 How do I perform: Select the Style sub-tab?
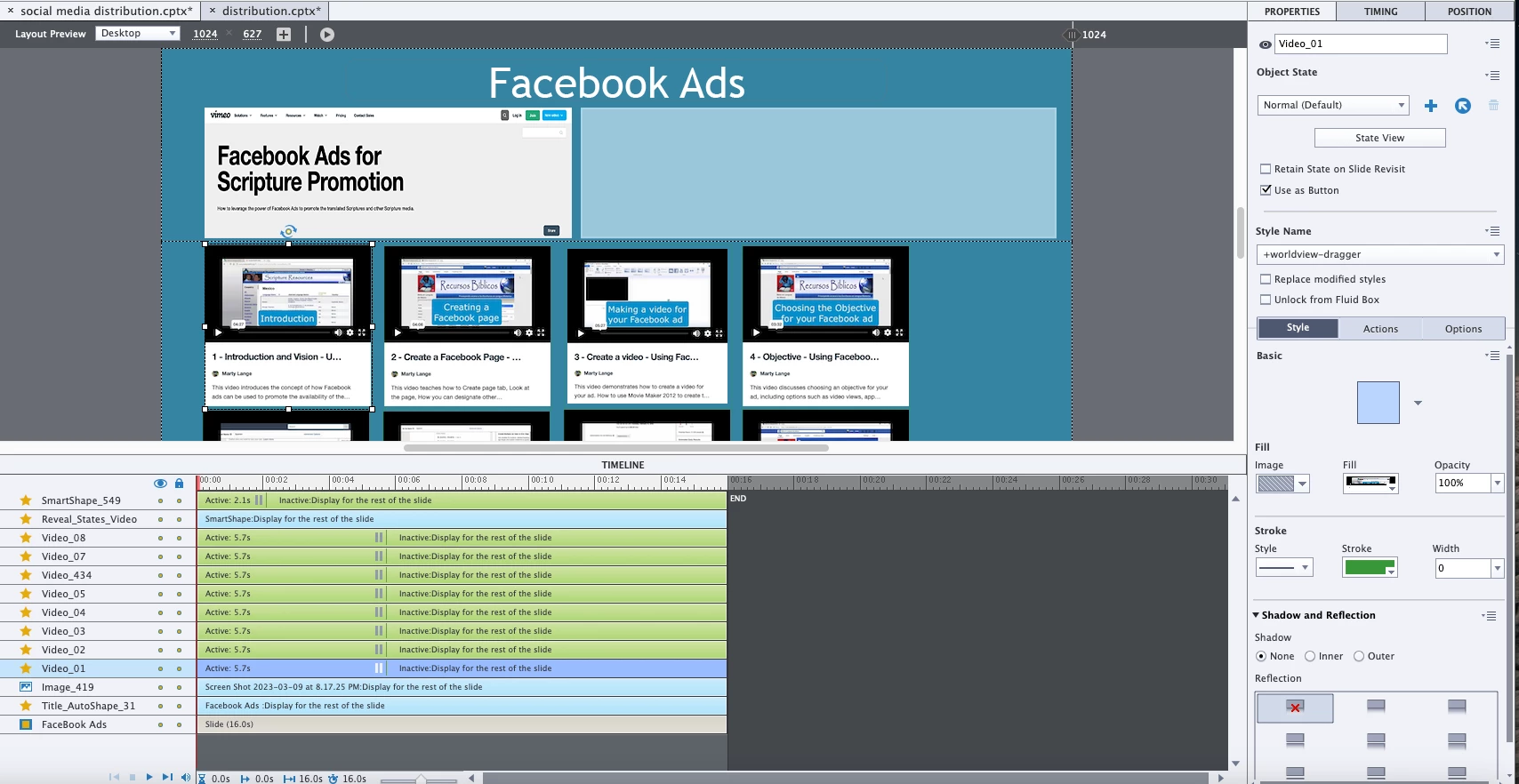coord(1298,328)
